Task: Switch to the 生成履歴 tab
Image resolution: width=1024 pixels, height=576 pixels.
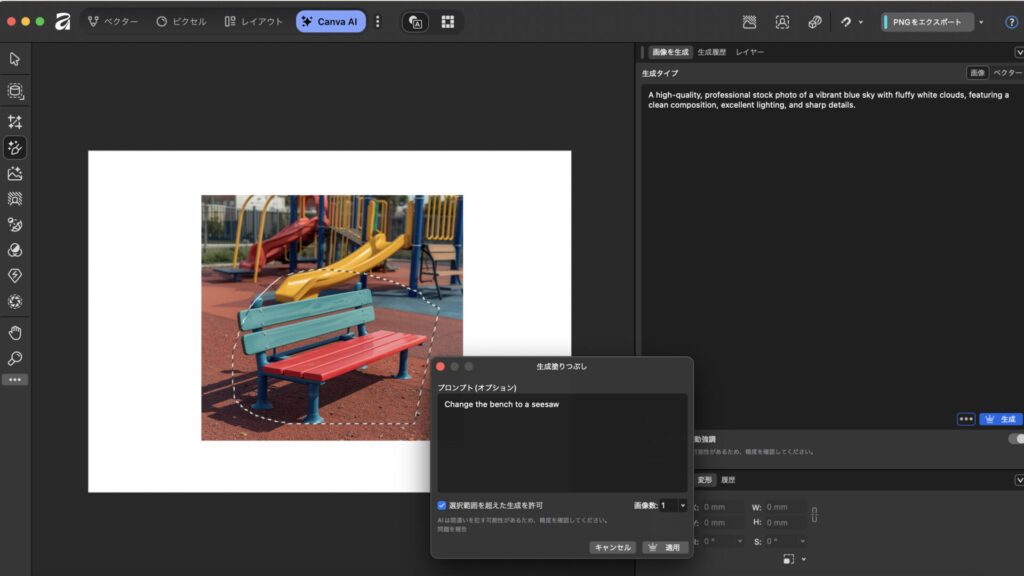Action: 712,51
